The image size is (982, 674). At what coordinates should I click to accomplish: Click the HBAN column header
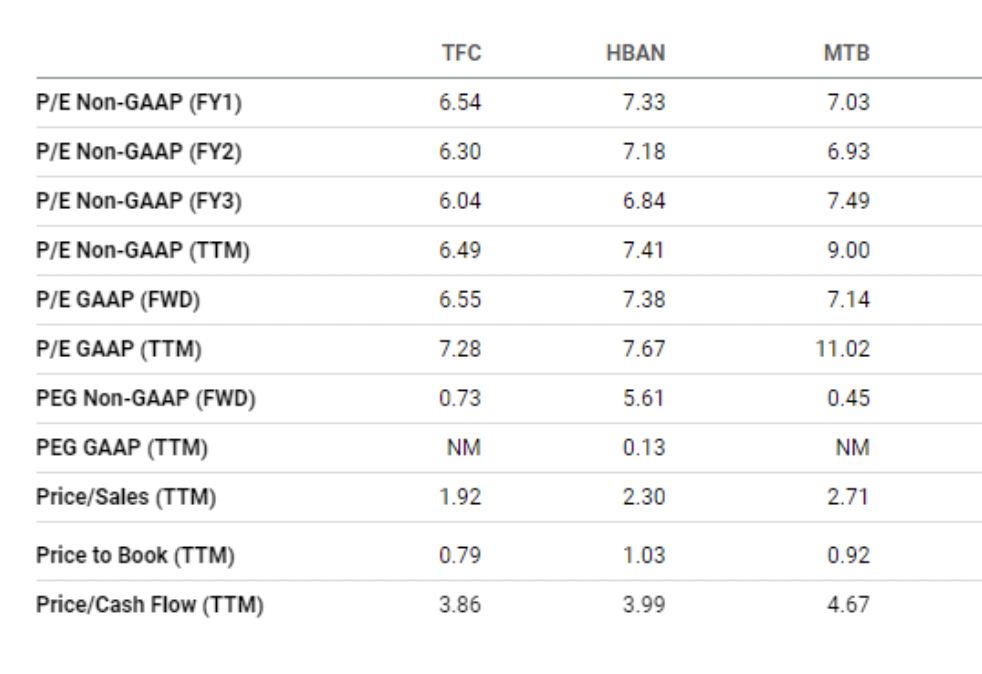click(x=636, y=53)
